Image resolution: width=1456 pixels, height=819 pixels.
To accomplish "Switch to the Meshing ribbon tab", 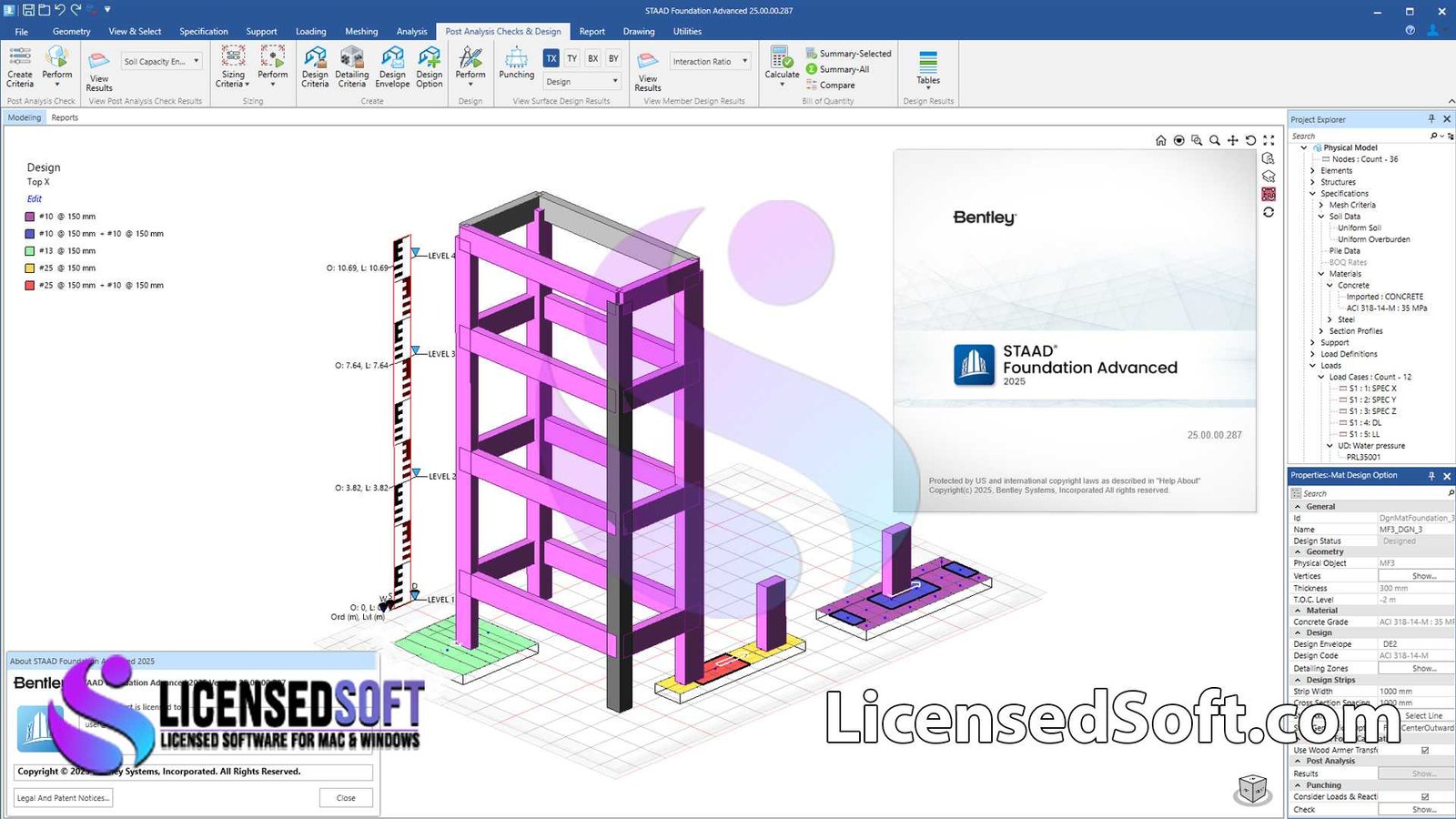I will (361, 31).
